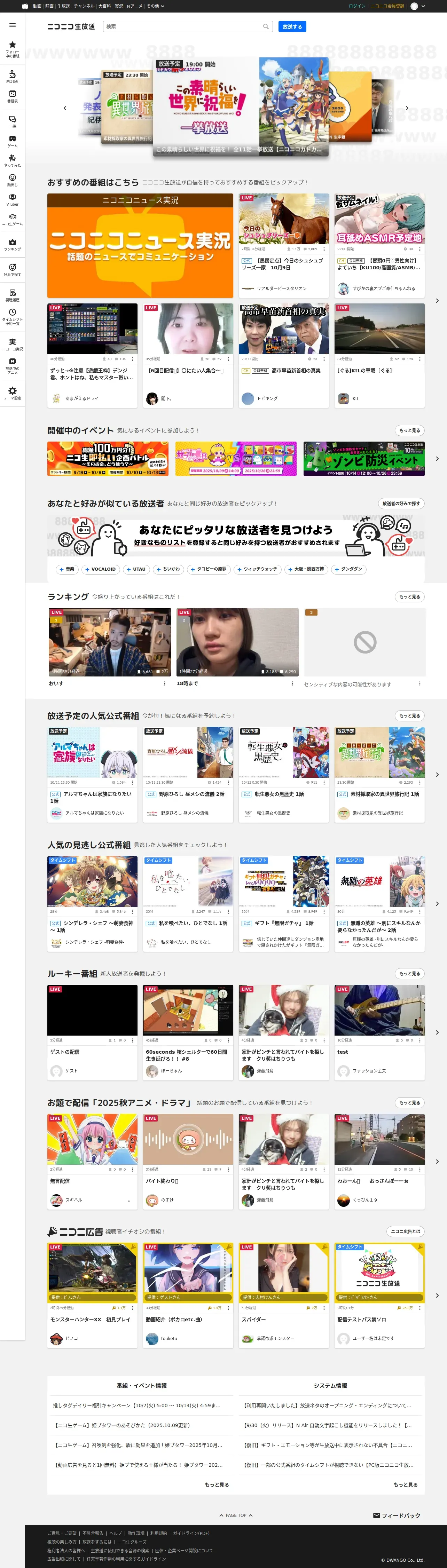Advance the 開催中のイベント row right arrow

click(x=437, y=458)
